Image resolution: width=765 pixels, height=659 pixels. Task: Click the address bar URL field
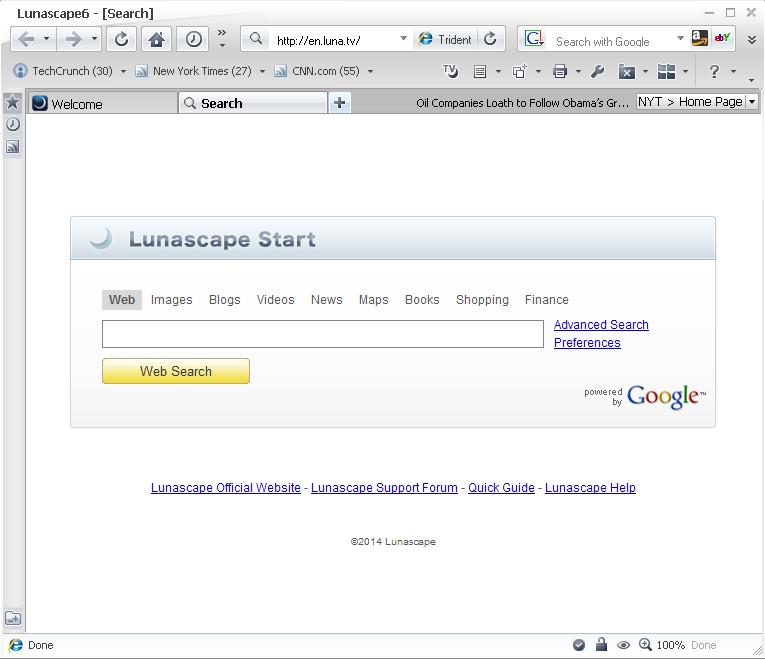tap(335, 40)
